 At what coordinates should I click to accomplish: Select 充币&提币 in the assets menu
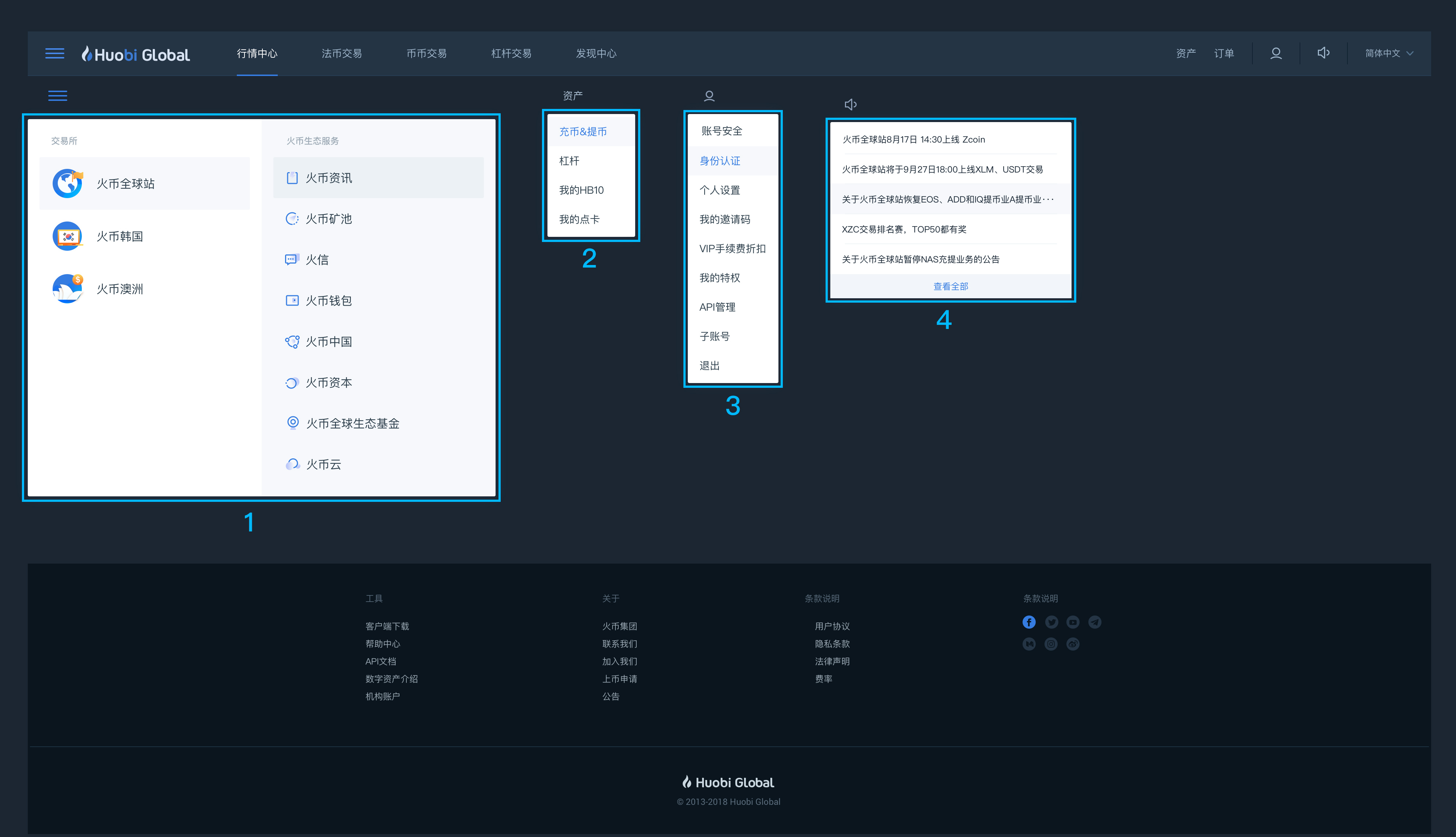tap(591, 132)
